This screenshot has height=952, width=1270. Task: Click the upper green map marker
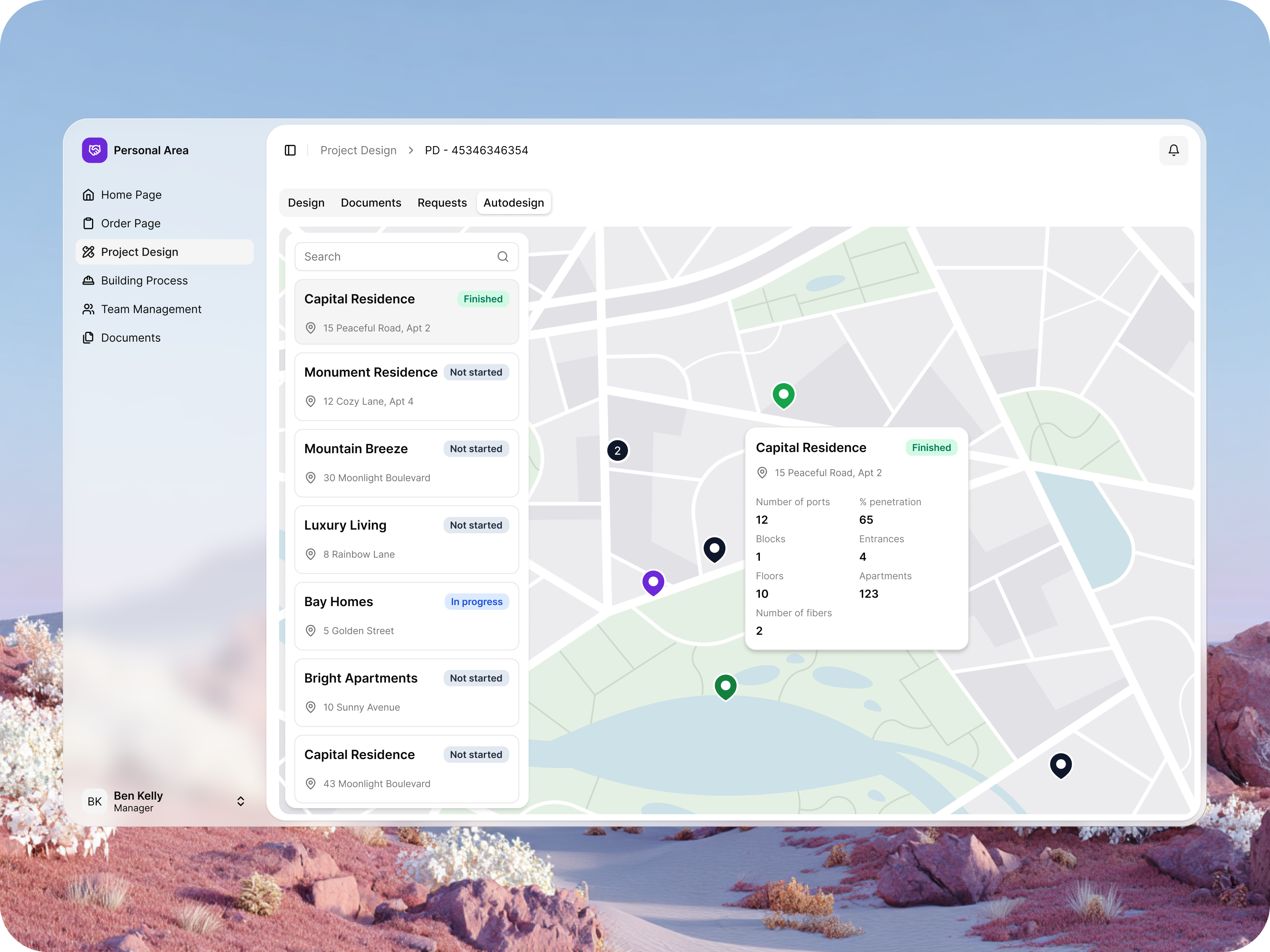[x=783, y=395]
